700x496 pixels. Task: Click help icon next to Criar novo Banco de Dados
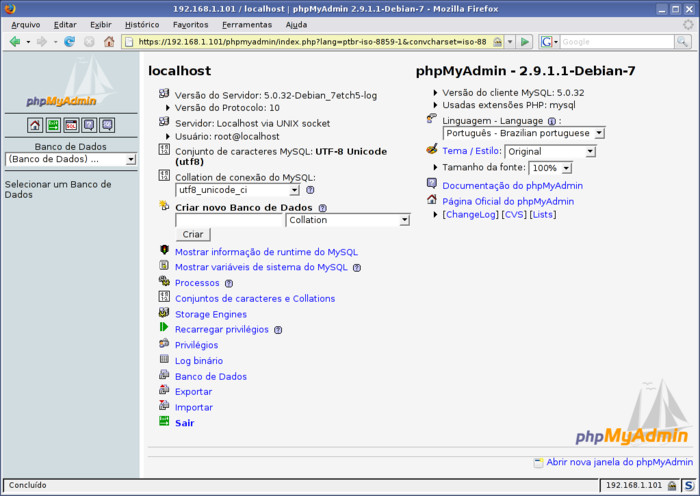pyautogui.click(x=323, y=208)
